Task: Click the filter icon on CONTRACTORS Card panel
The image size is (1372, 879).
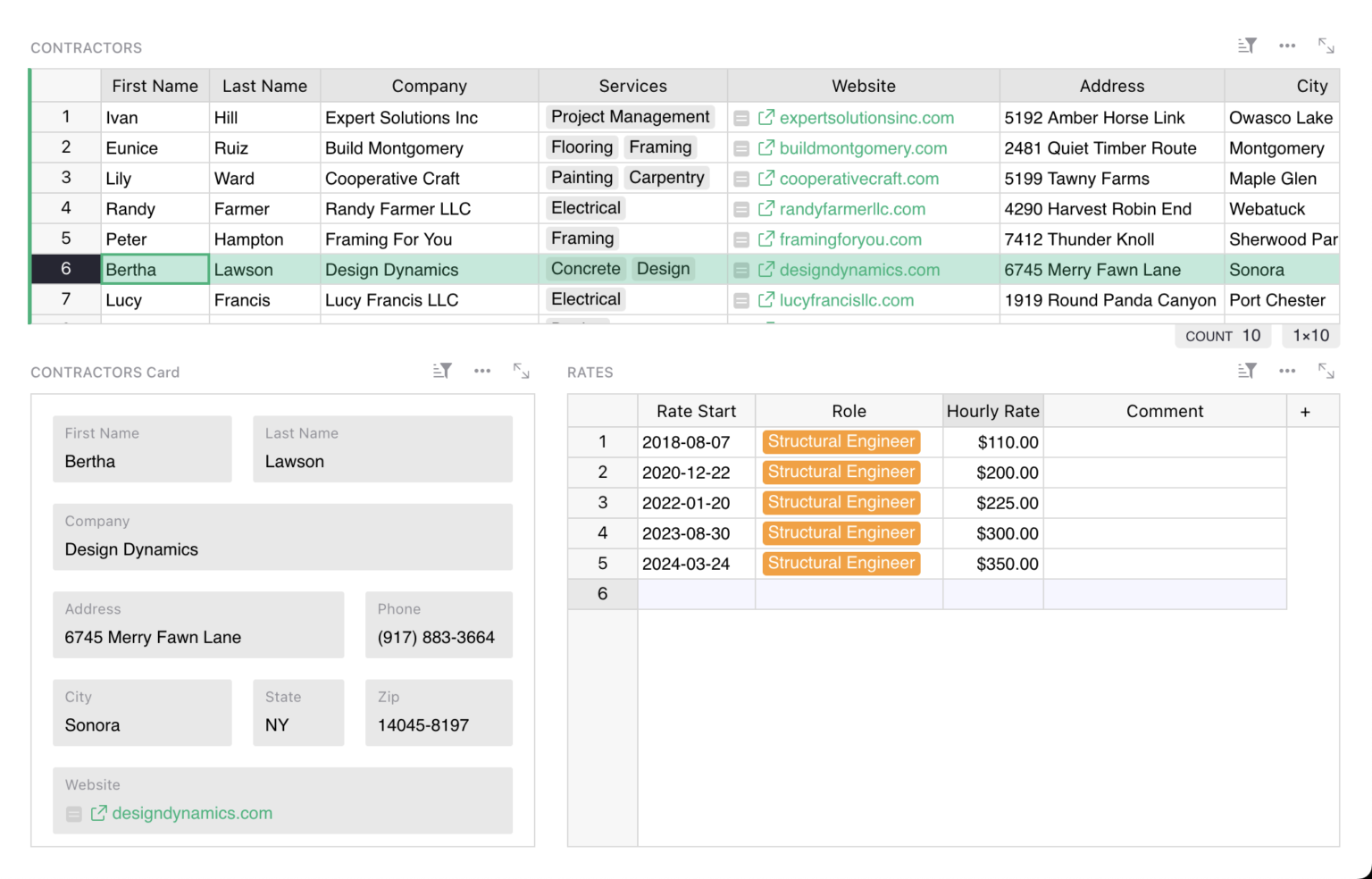Action: point(441,371)
